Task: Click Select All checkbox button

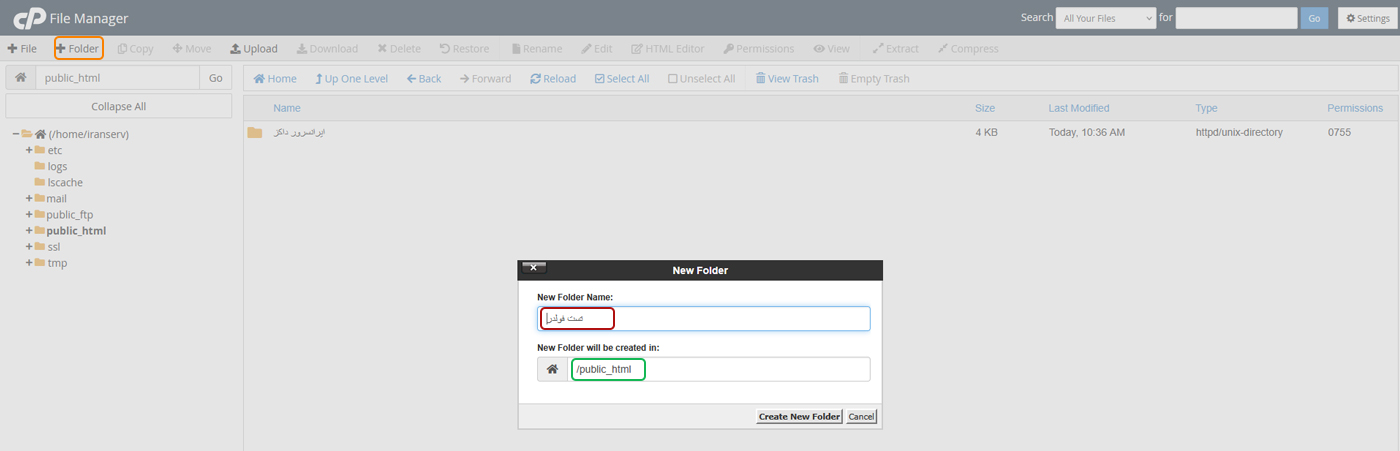Action: click(x=621, y=78)
